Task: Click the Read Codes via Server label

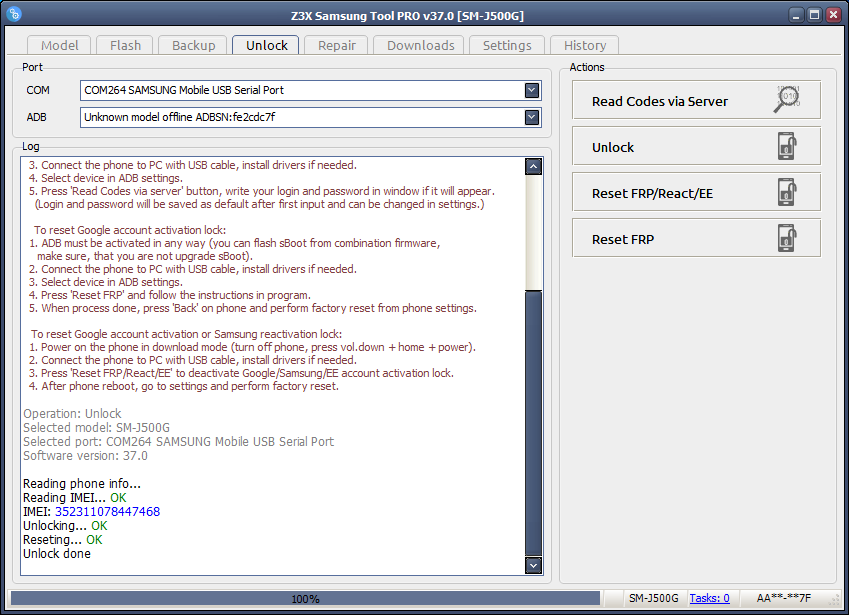Action: (659, 101)
